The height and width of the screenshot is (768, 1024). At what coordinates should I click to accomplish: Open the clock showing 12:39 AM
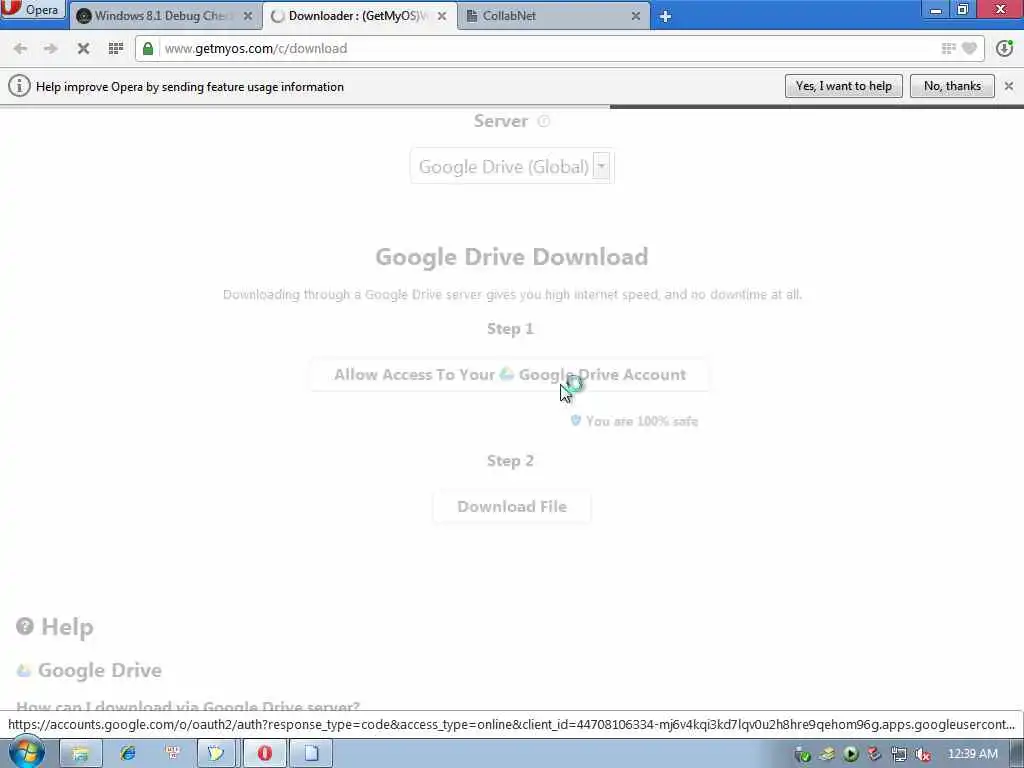[972, 754]
